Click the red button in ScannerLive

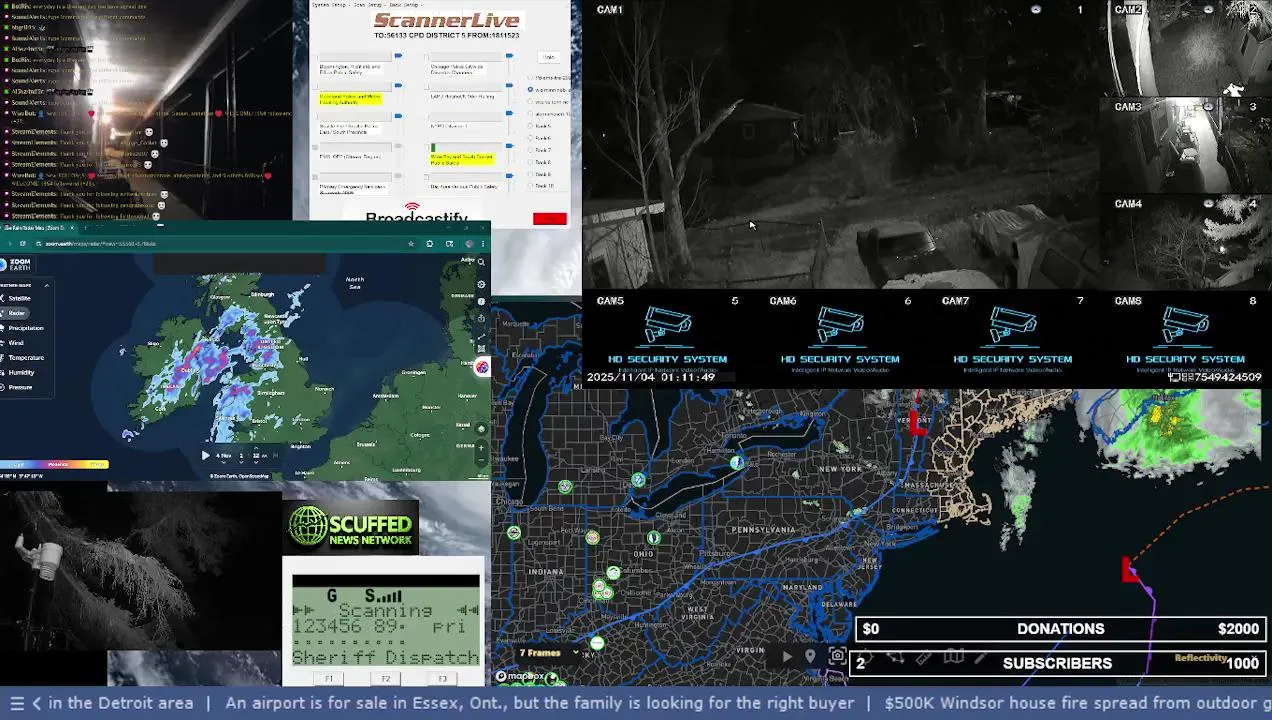click(550, 218)
